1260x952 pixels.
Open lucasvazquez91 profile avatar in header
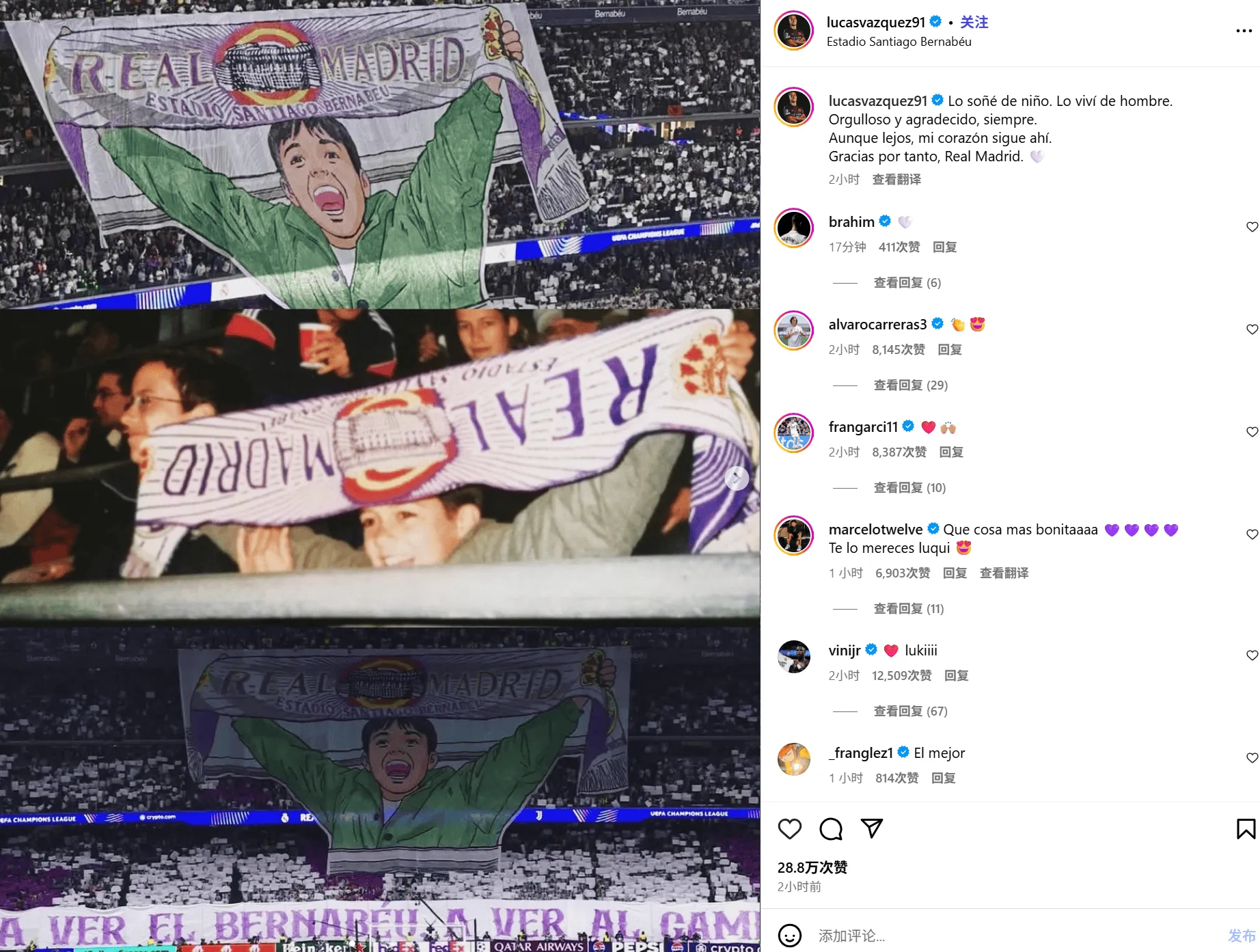point(794,31)
